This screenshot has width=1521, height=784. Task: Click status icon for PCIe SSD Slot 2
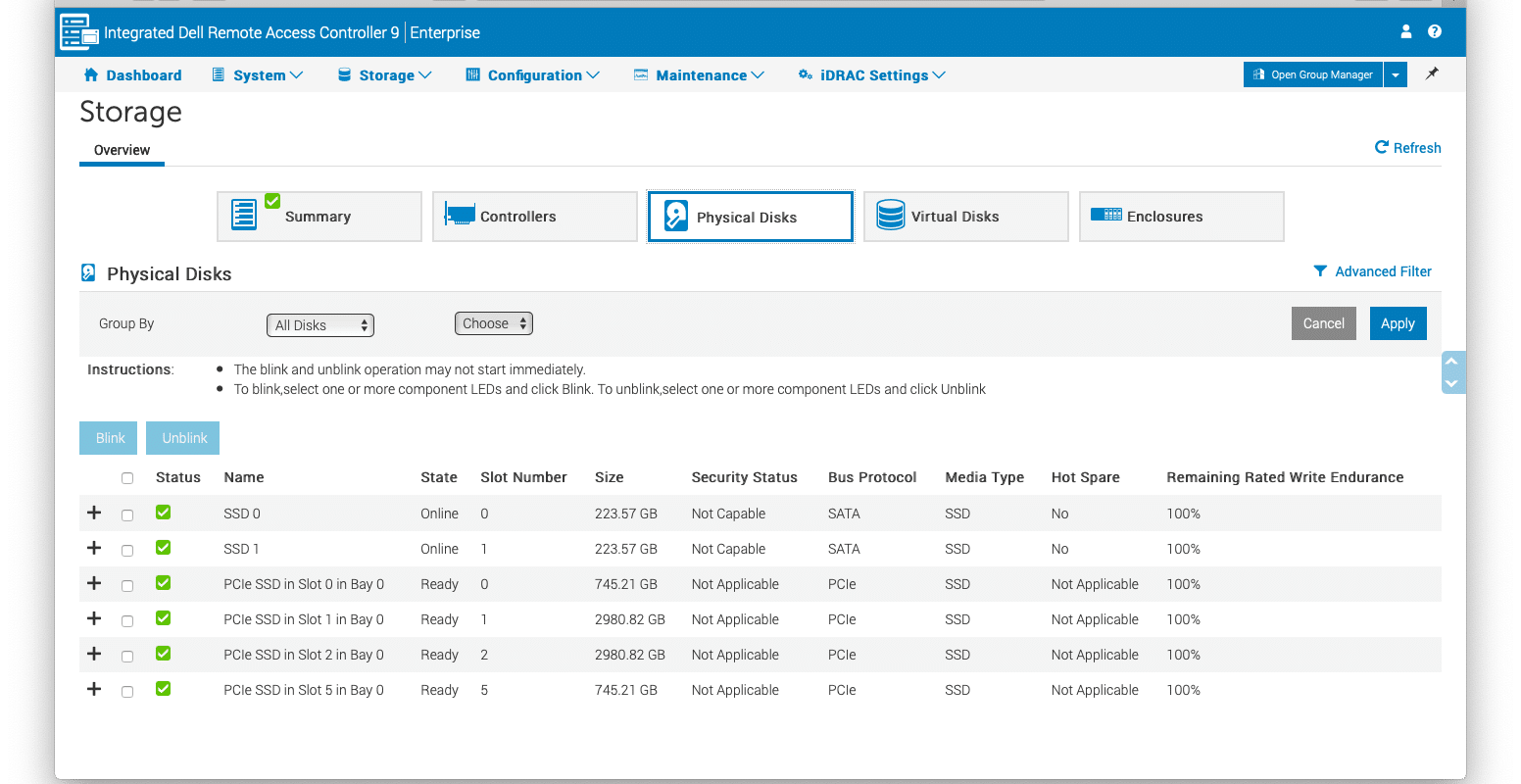[164, 654]
